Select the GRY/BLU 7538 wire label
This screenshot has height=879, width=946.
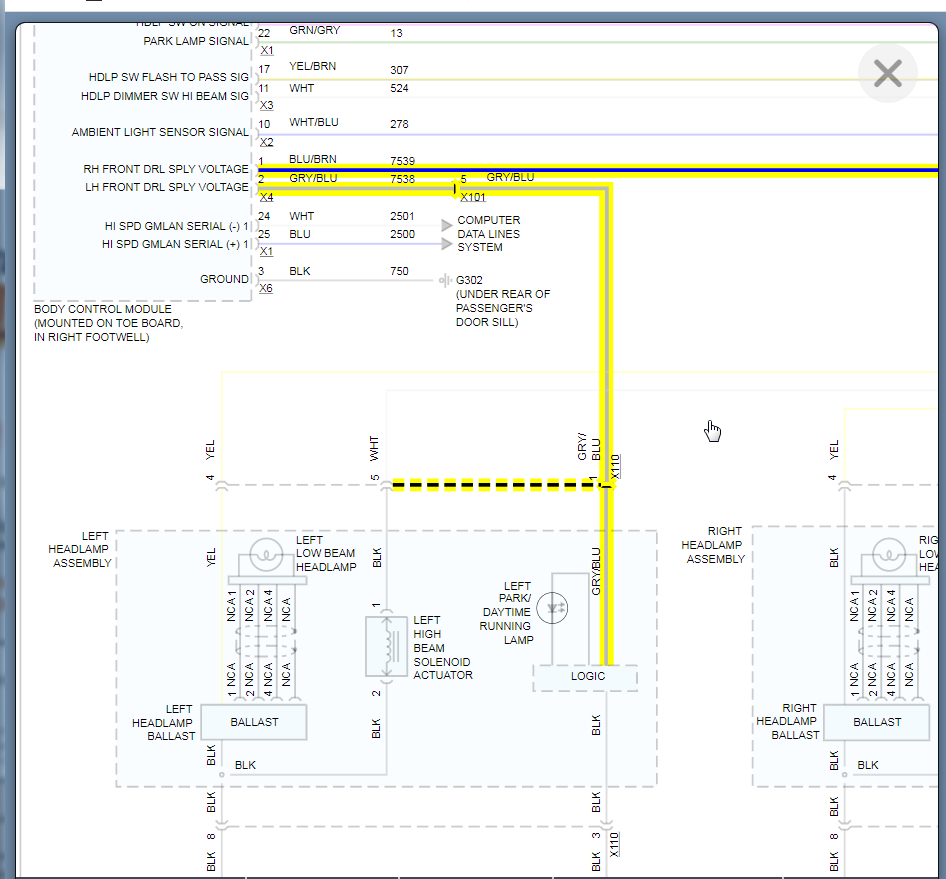(x=313, y=178)
